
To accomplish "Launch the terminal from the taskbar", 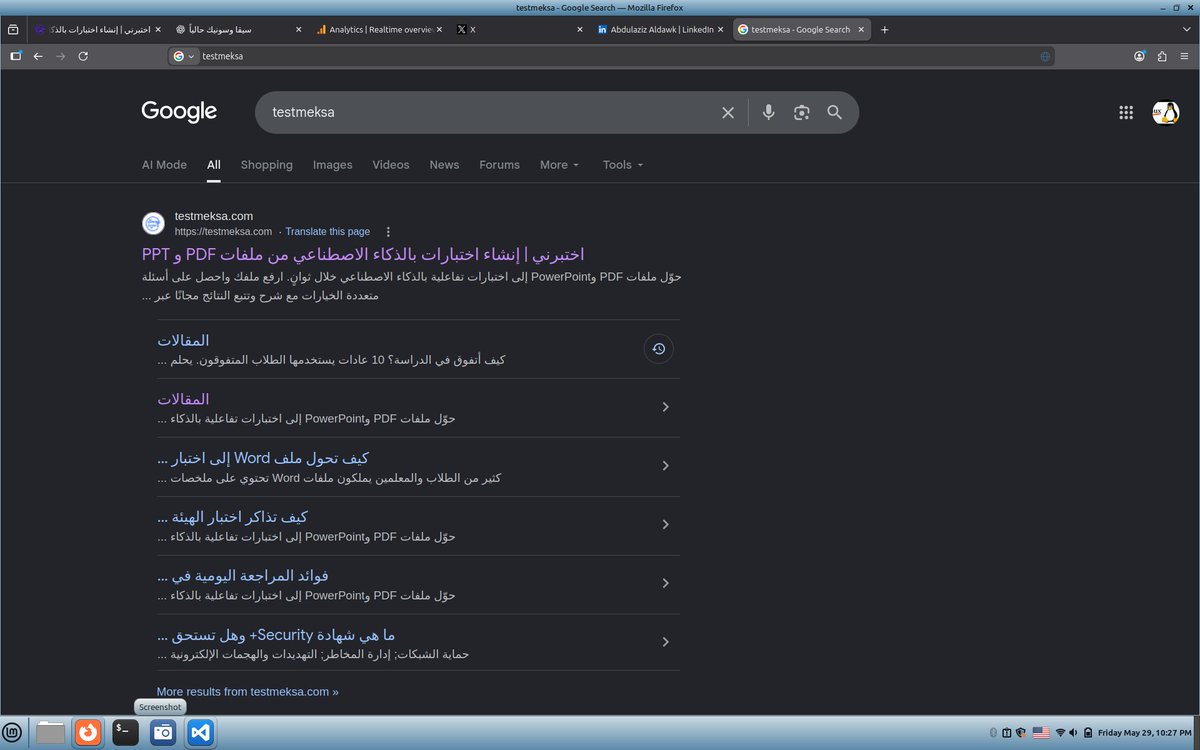I will click(x=125, y=733).
